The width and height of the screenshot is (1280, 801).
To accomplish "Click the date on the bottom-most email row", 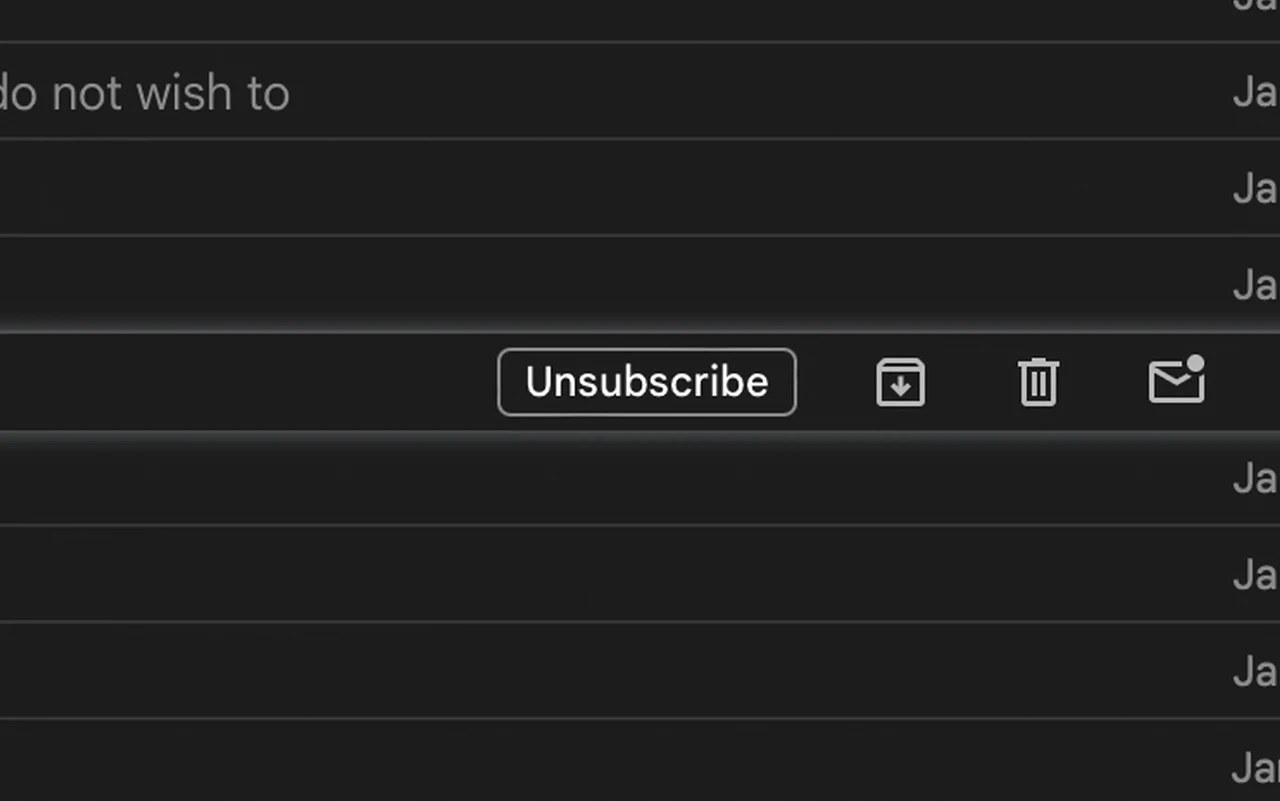I will (x=1256, y=769).
